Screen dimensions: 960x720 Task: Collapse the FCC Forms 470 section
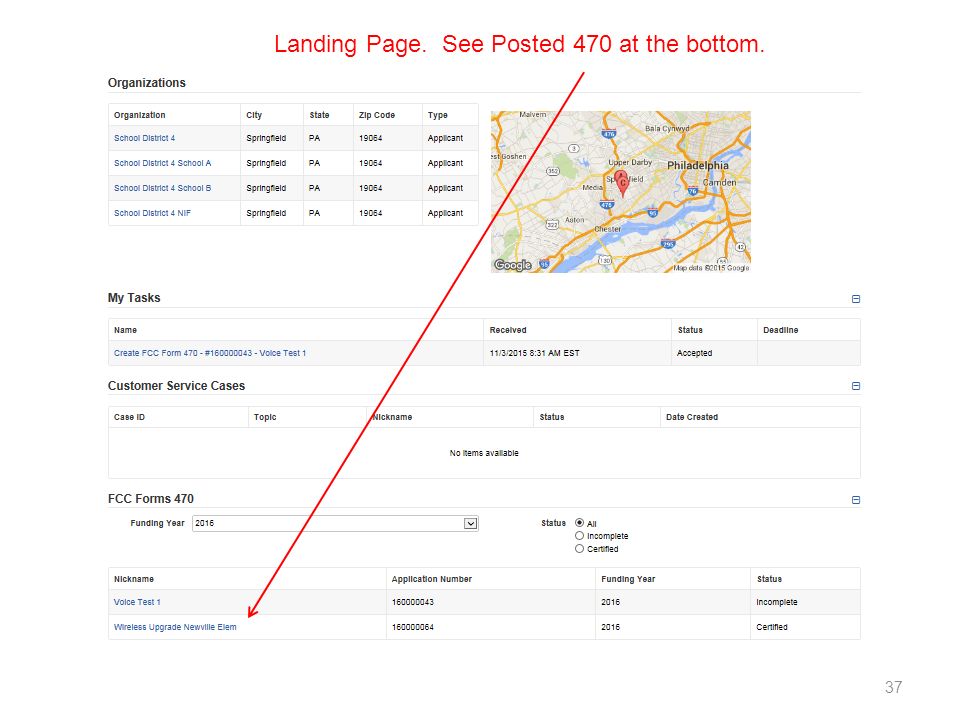tap(856, 500)
